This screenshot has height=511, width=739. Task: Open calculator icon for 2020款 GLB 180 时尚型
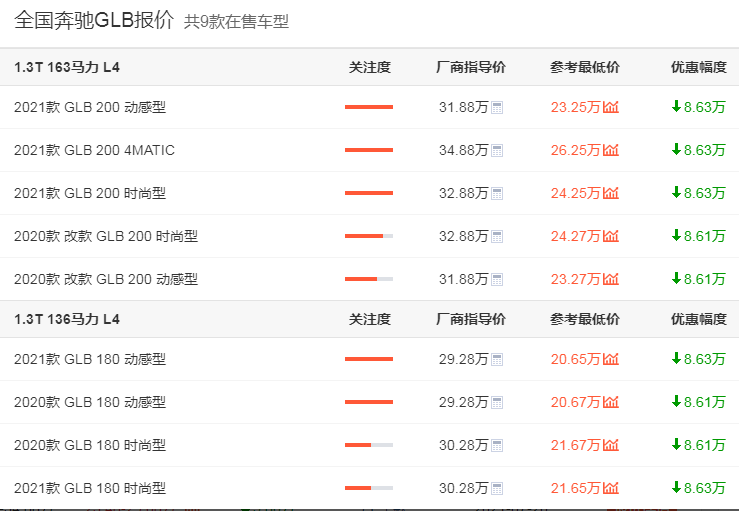pyautogui.click(x=497, y=446)
